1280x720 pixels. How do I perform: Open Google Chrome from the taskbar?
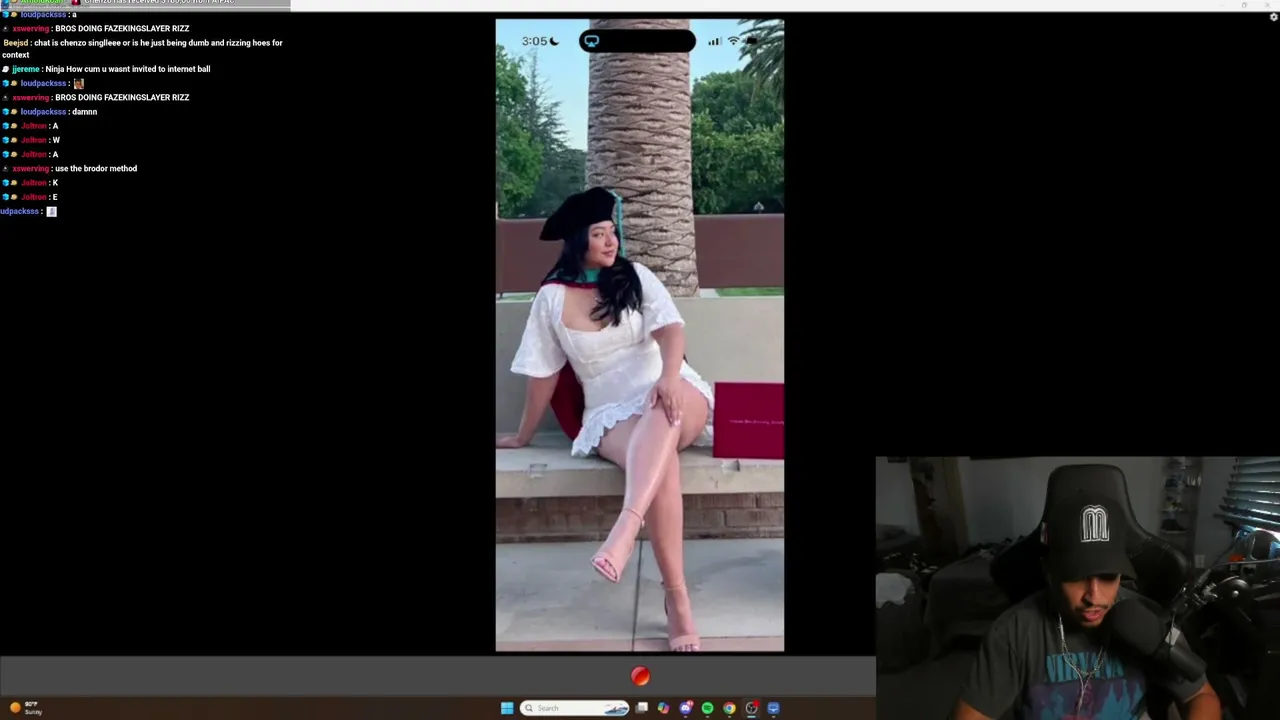pyautogui.click(x=730, y=708)
